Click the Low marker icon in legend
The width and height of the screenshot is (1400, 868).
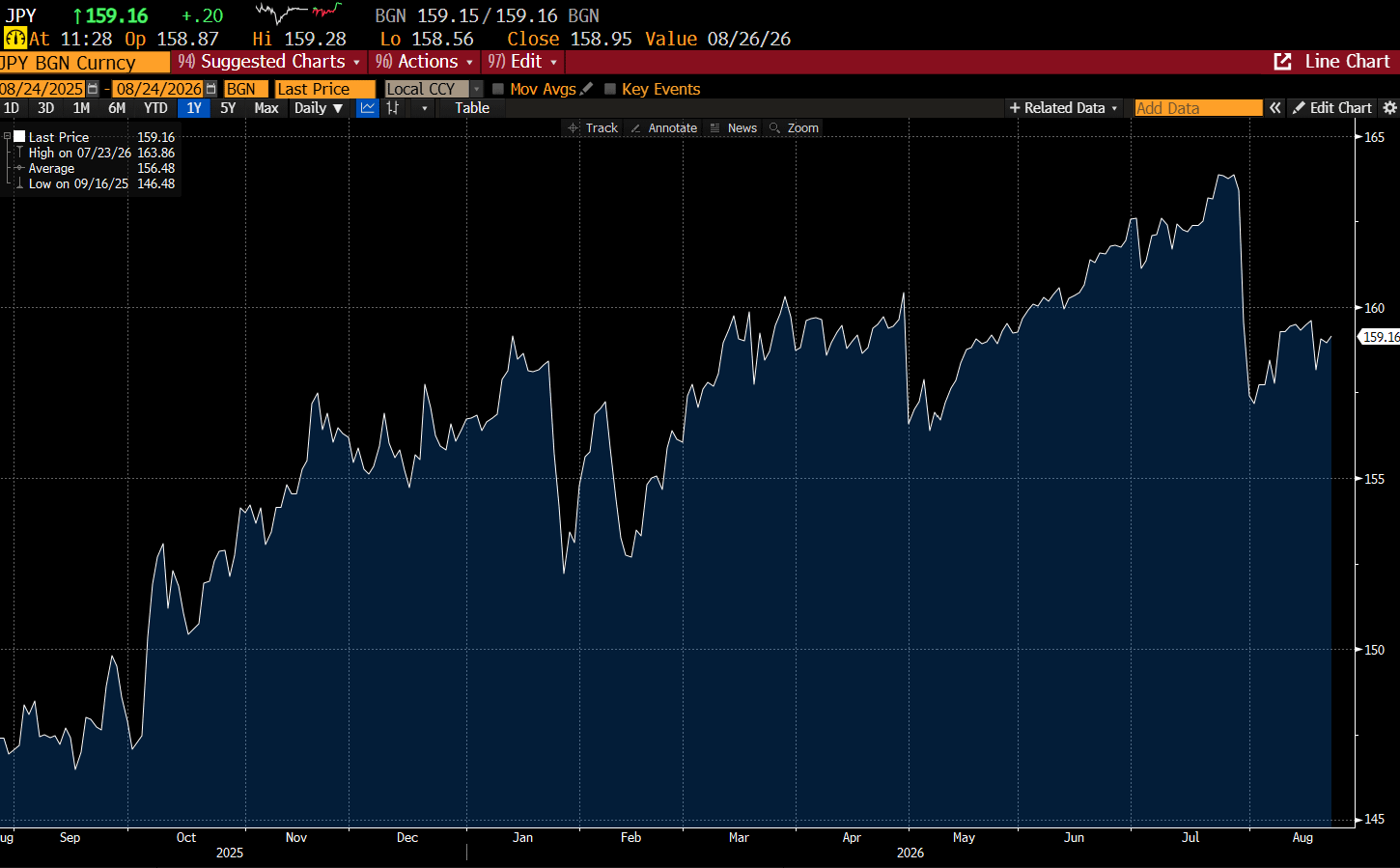[x=19, y=183]
